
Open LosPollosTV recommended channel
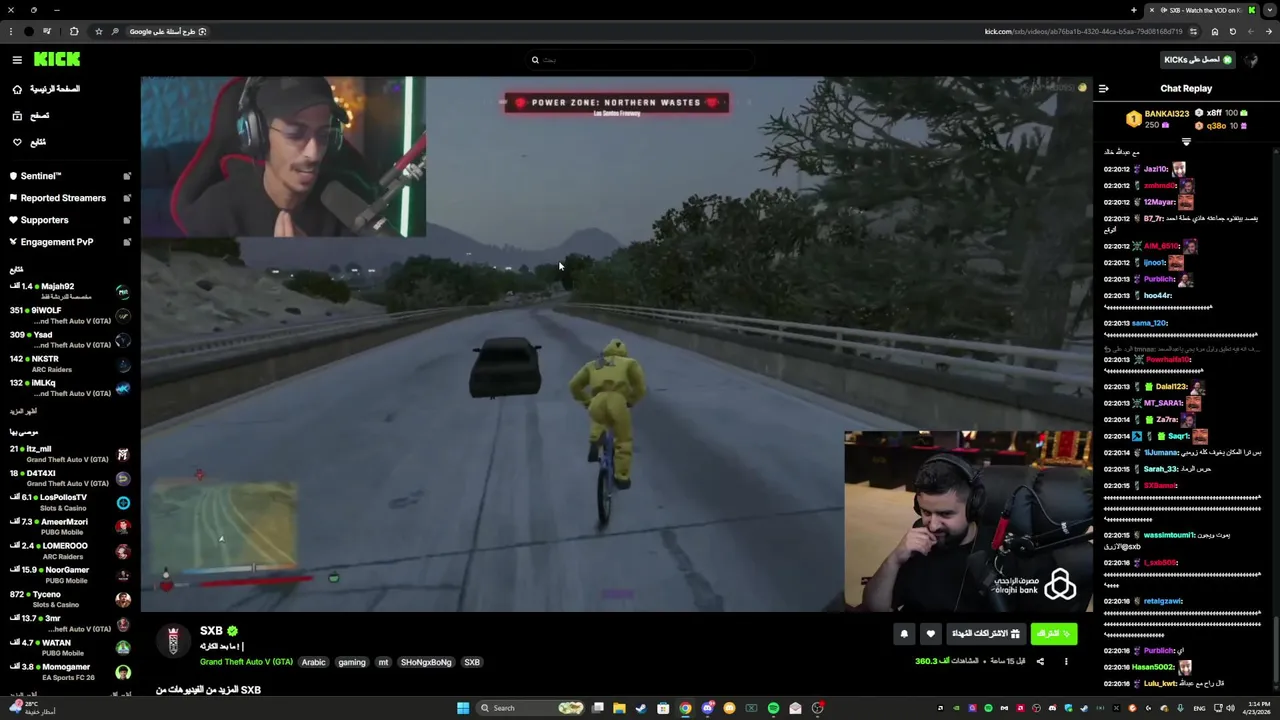(70, 502)
